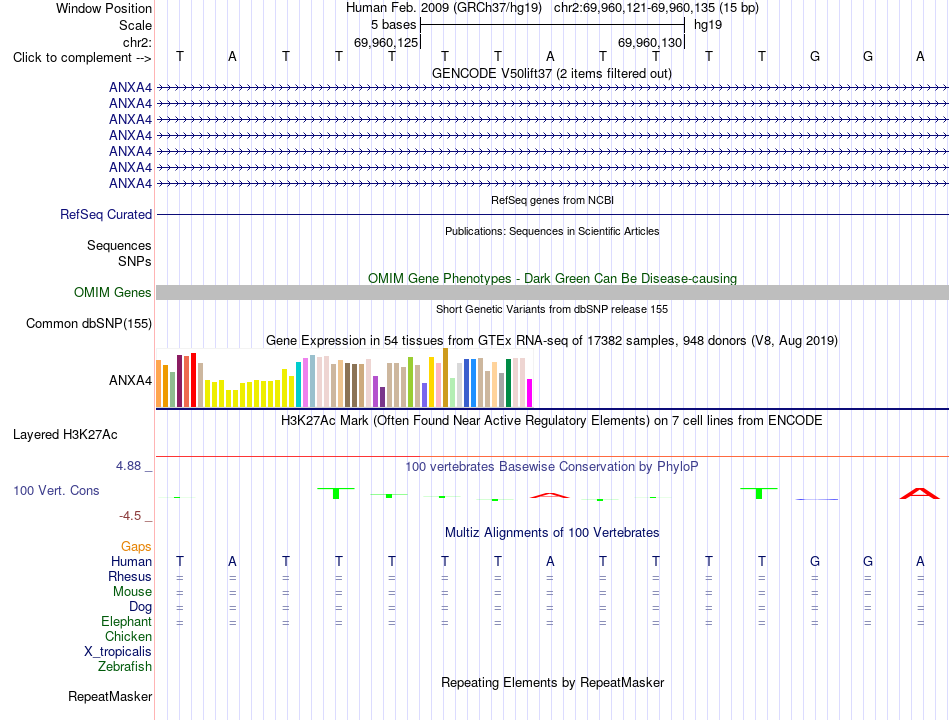Click the 4.88 PhyloP maximum value

(128, 466)
